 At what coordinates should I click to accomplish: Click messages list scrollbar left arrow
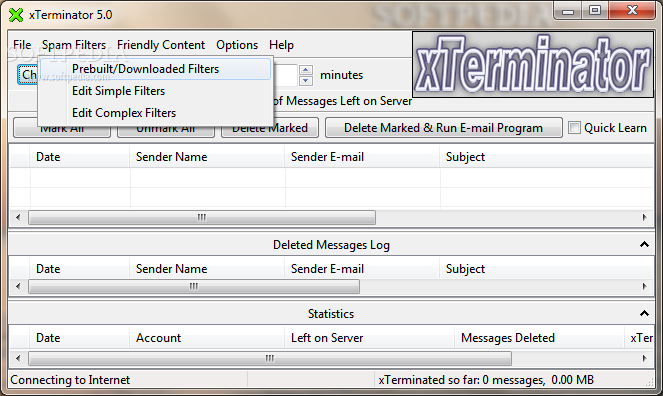18,217
